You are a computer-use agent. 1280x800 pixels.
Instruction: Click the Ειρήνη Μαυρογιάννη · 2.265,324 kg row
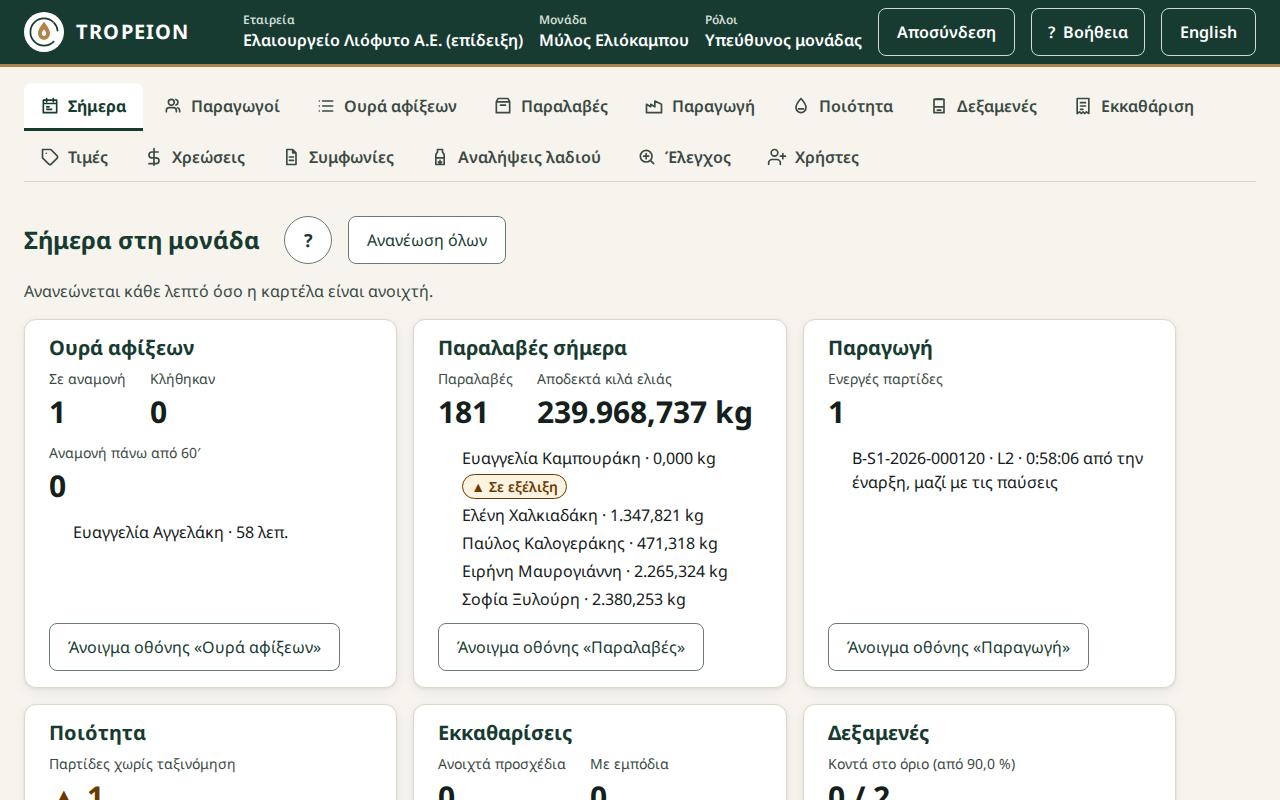[x=595, y=571]
